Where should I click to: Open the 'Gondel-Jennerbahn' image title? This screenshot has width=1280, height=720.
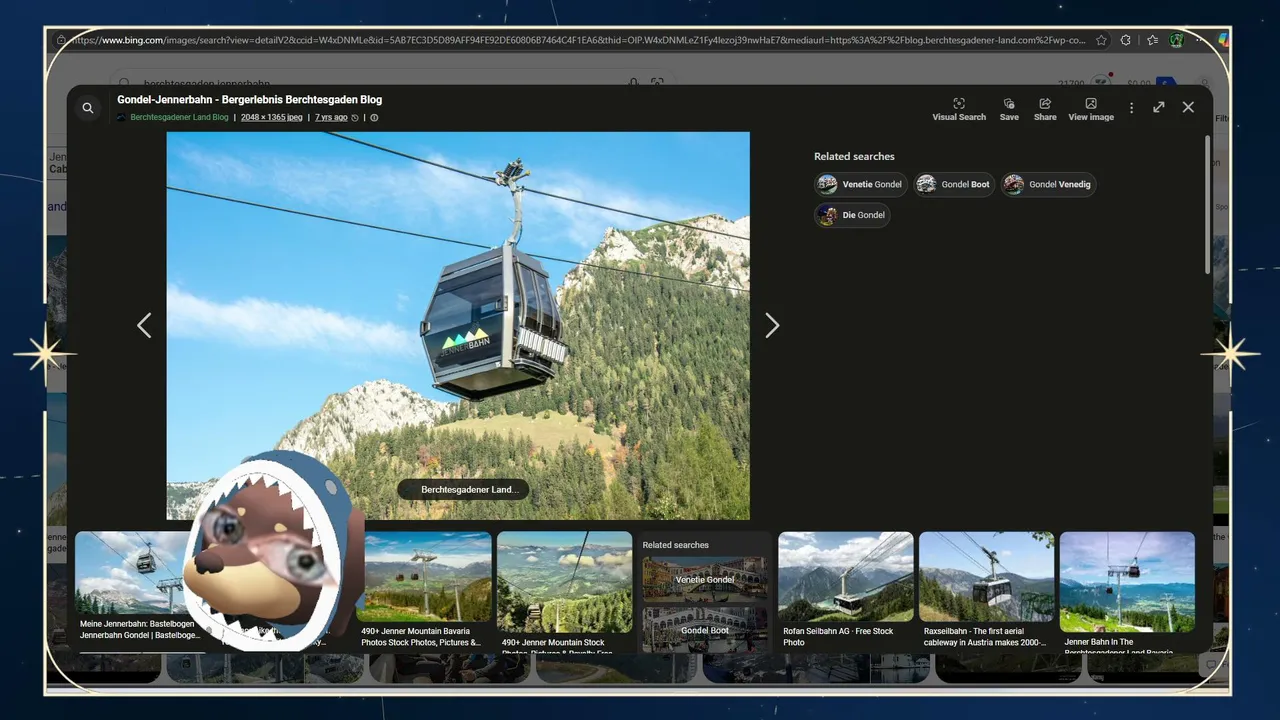click(x=249, y=100)
